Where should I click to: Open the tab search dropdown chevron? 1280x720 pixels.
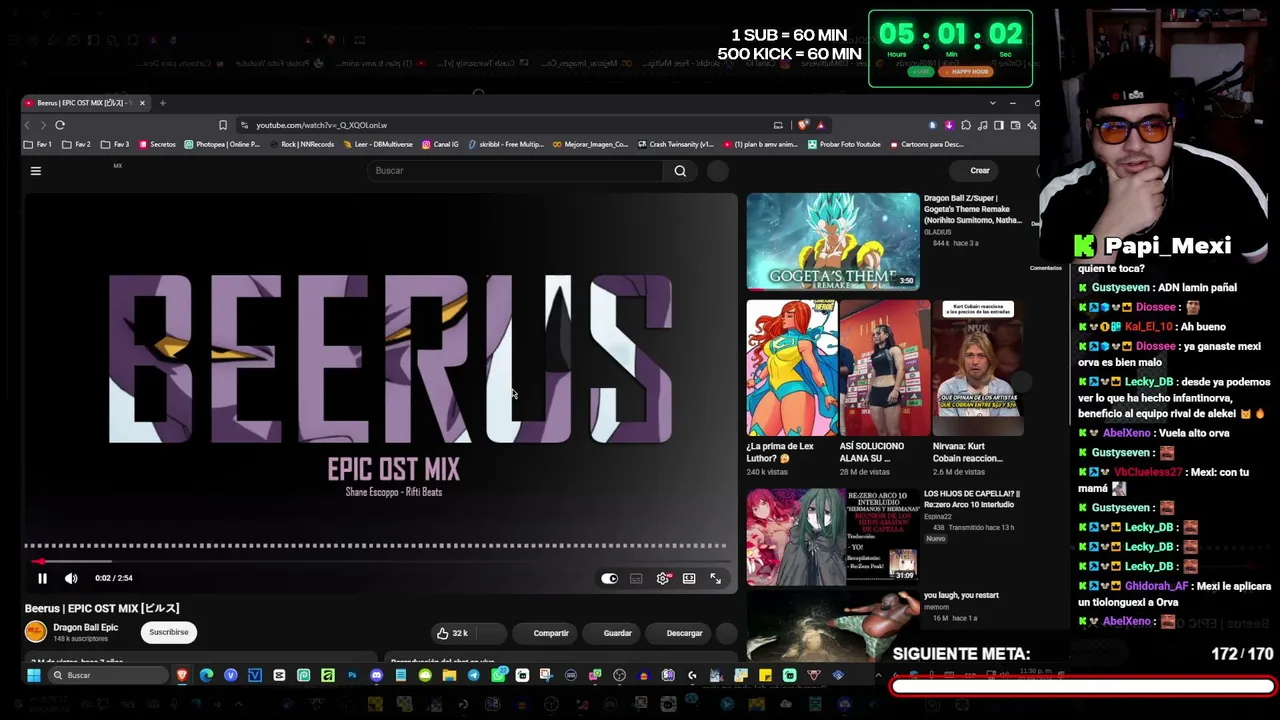(992, 103)
